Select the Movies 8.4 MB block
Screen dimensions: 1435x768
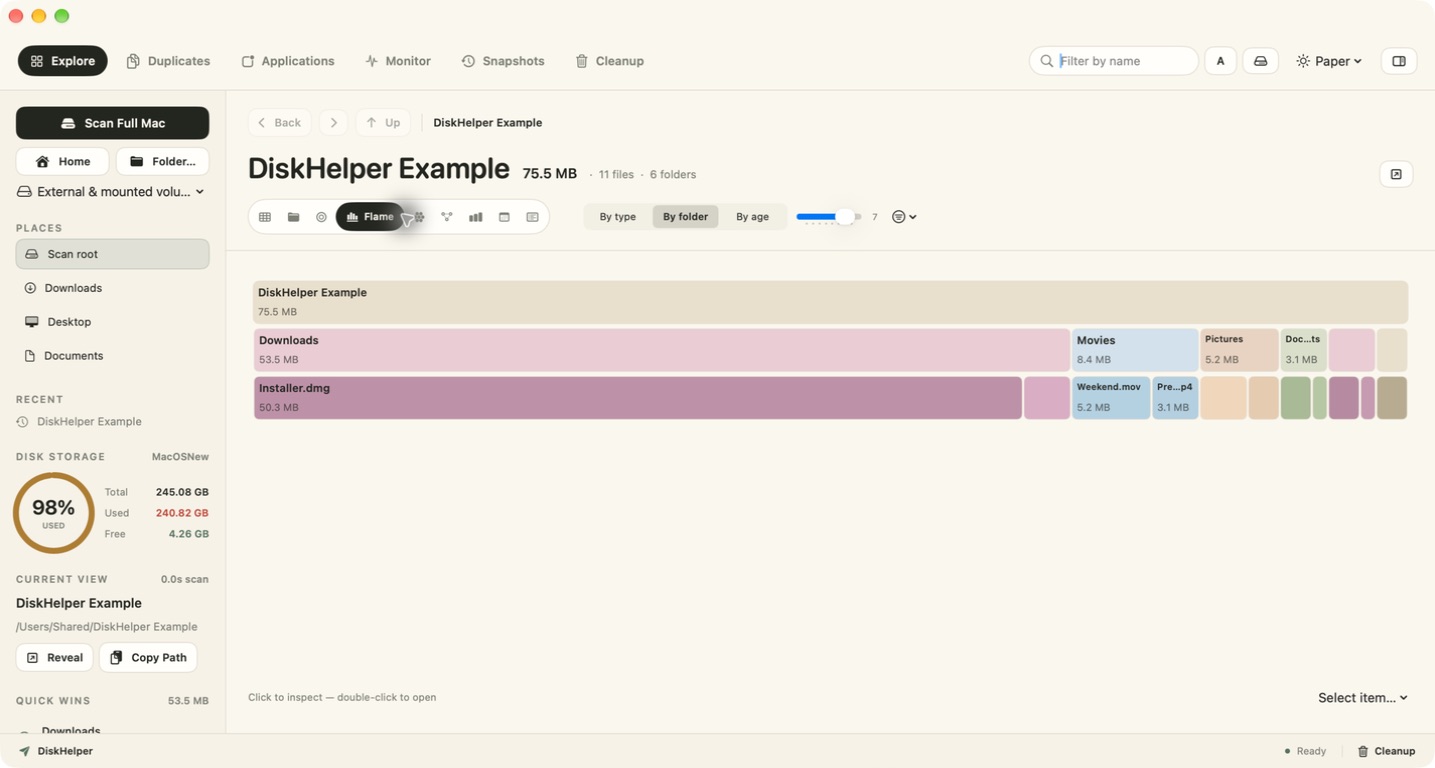coord(1135,350)
